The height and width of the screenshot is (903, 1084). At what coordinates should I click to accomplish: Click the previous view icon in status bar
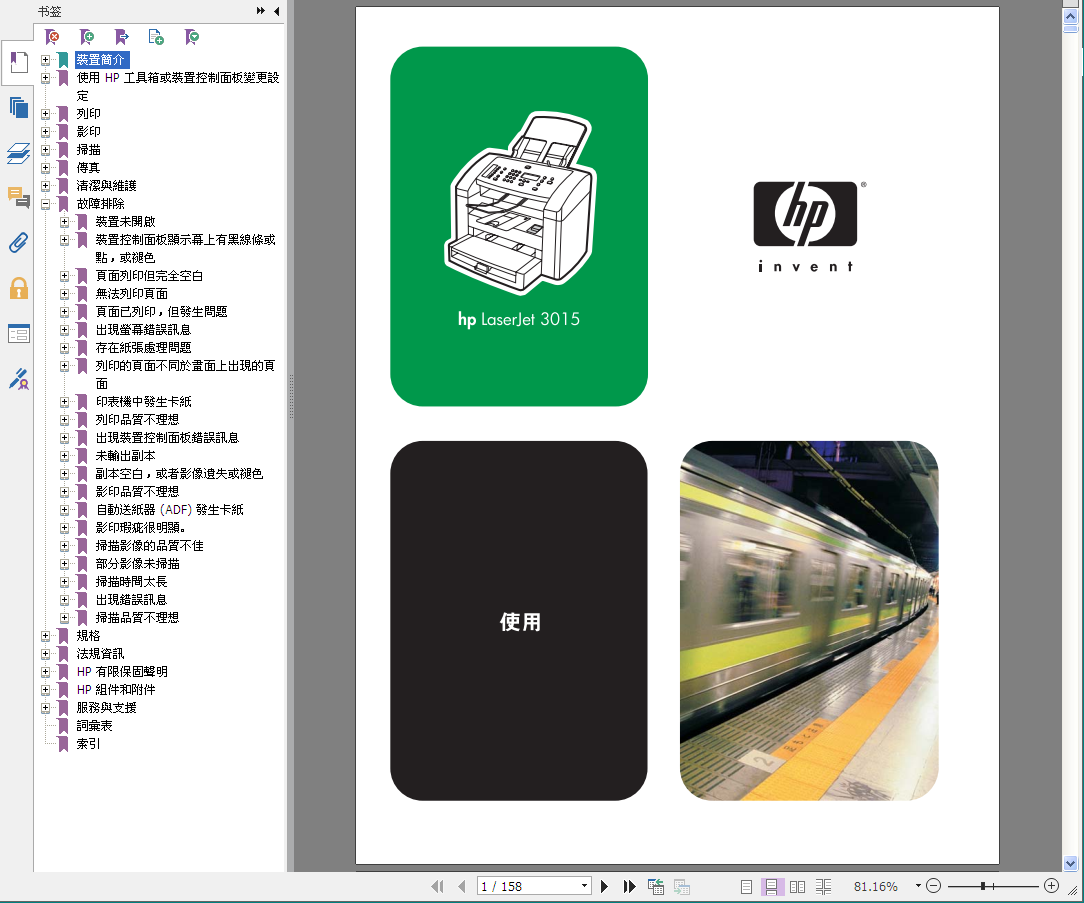[655, 886]
